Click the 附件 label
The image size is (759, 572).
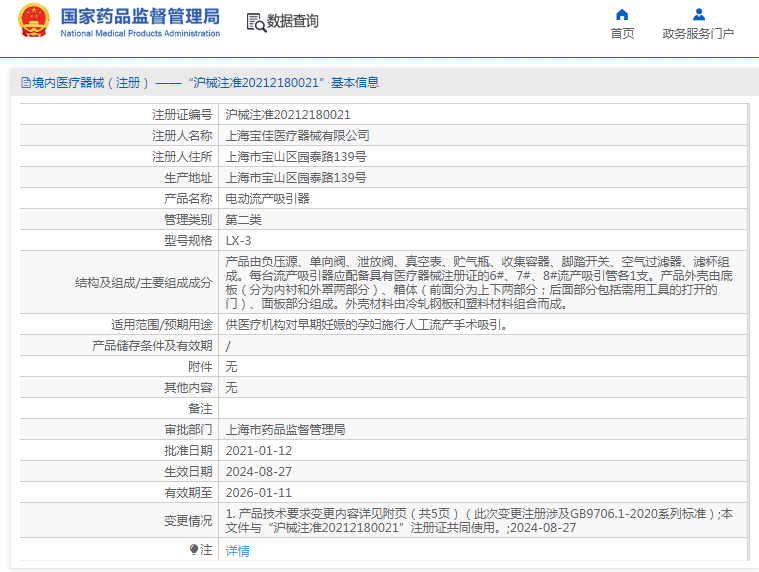pos(200,367)
